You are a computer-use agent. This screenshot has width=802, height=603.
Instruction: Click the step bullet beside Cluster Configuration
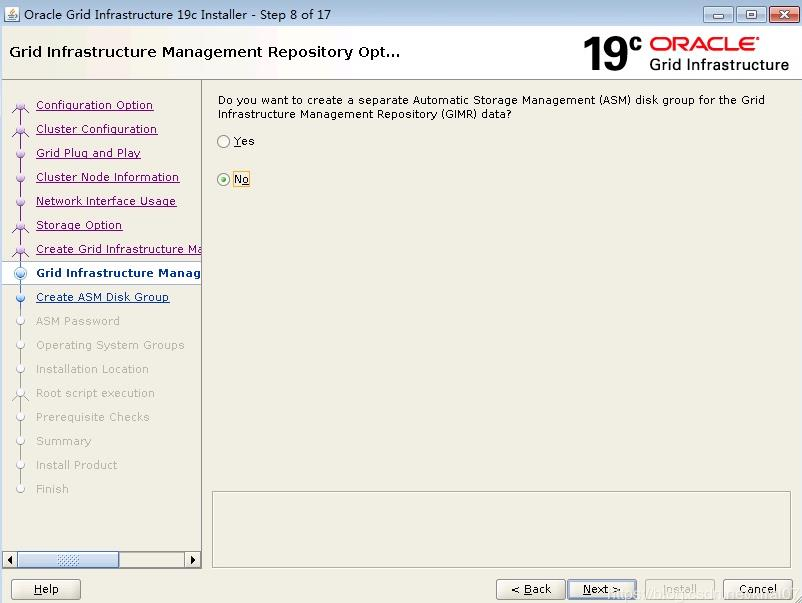click(20, 131)
